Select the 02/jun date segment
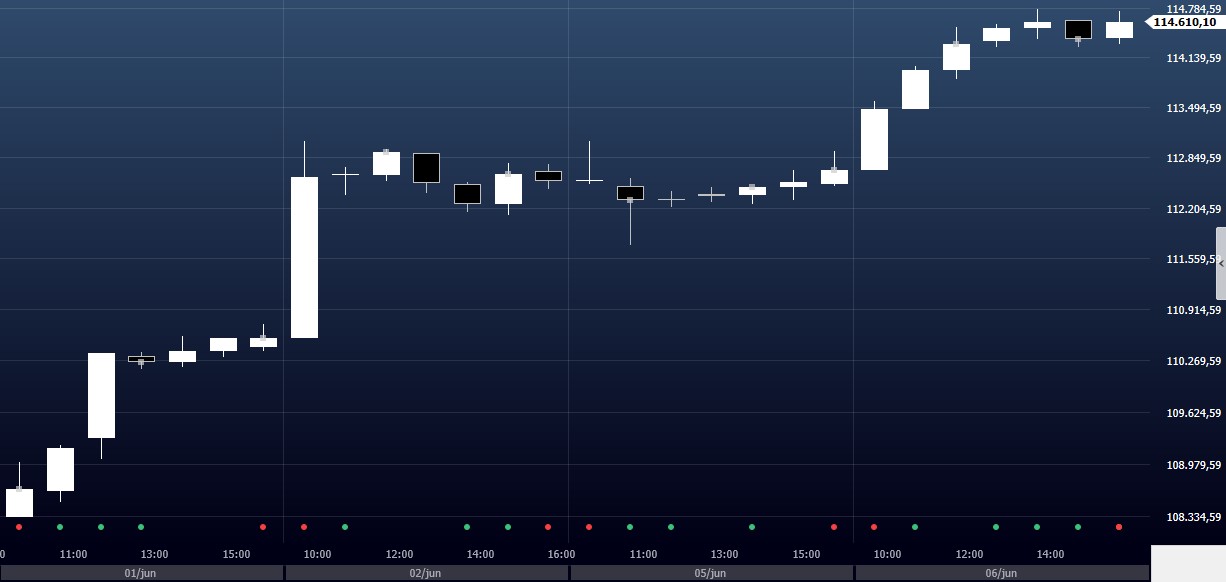Viewport: 1226px width, 582px height. (426, 573)
